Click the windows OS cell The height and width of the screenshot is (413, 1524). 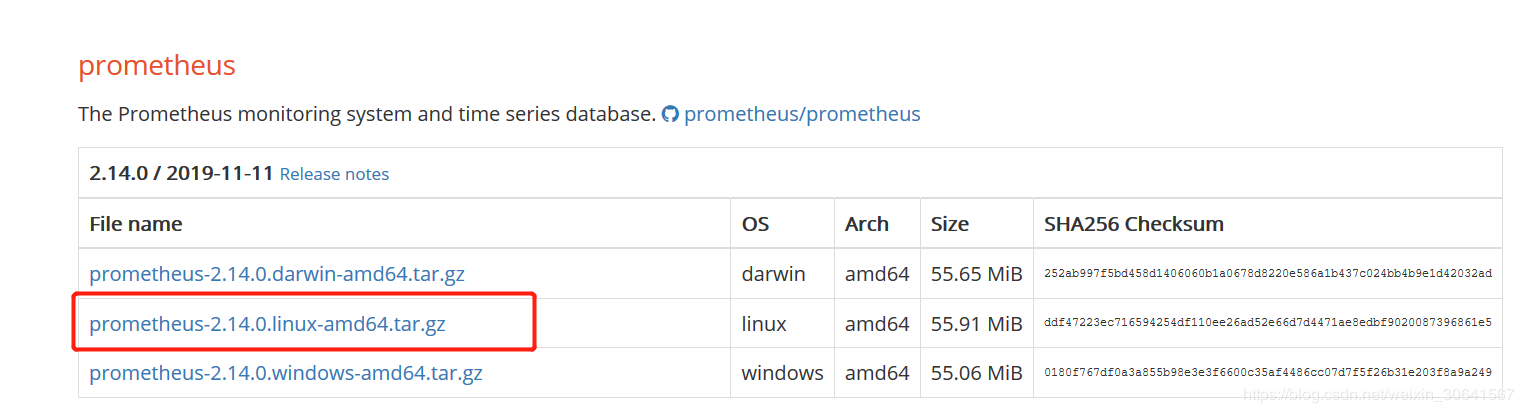click(782, 374)
